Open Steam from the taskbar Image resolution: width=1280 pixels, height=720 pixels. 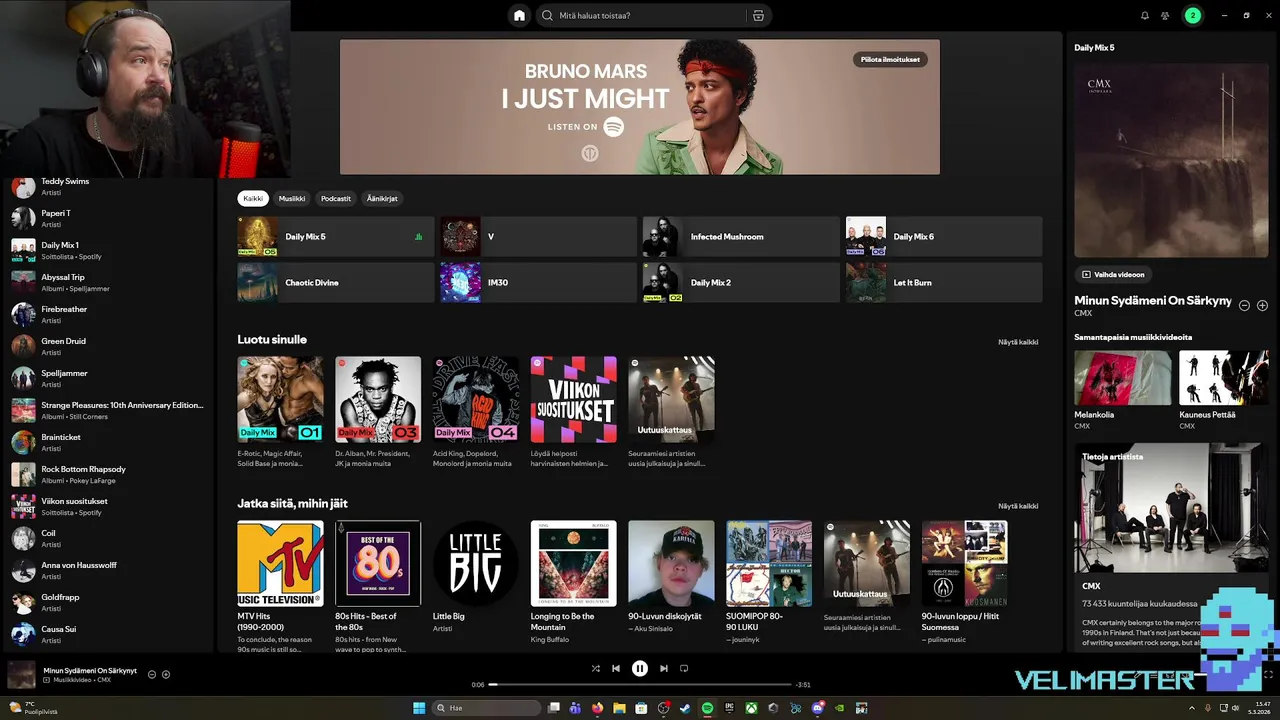(x=685, y=708)
